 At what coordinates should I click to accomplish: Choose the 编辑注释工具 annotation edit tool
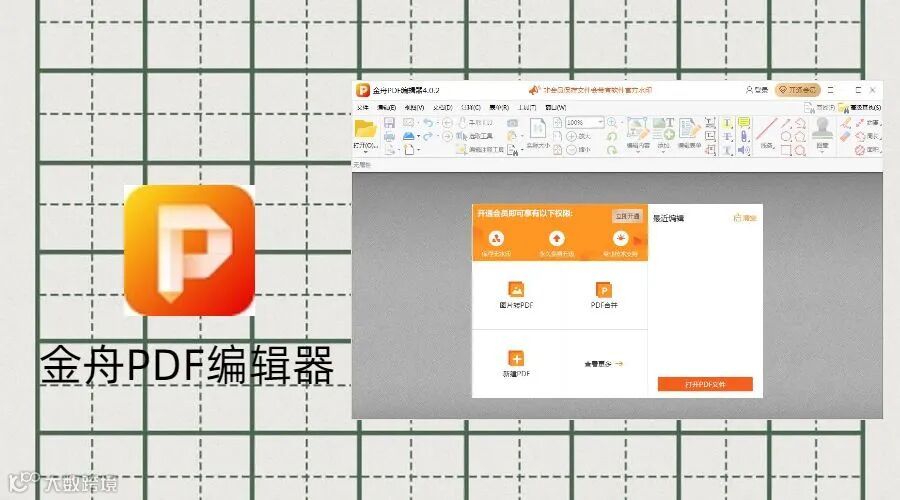480,149
